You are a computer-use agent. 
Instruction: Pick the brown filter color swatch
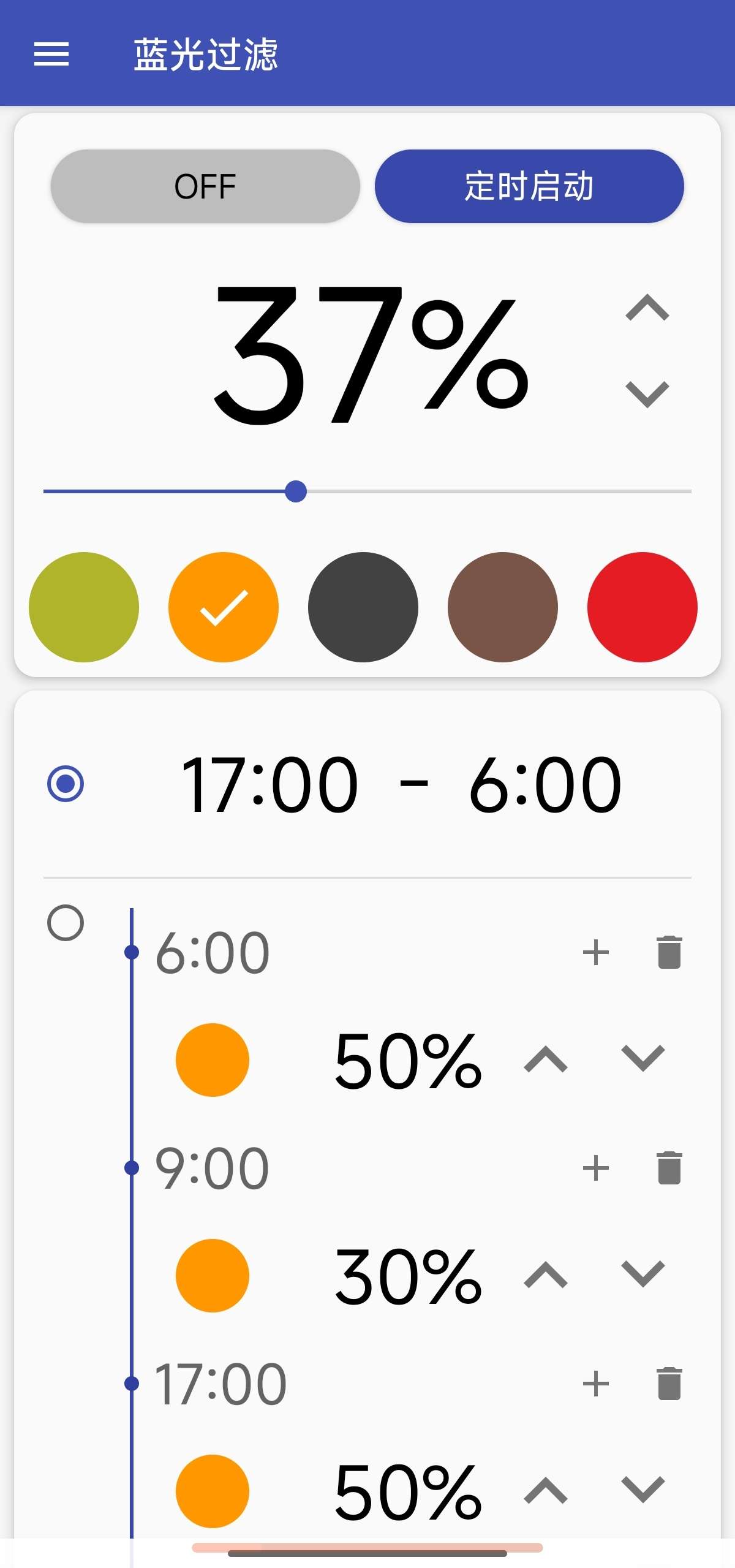click(x=502, y=607)
